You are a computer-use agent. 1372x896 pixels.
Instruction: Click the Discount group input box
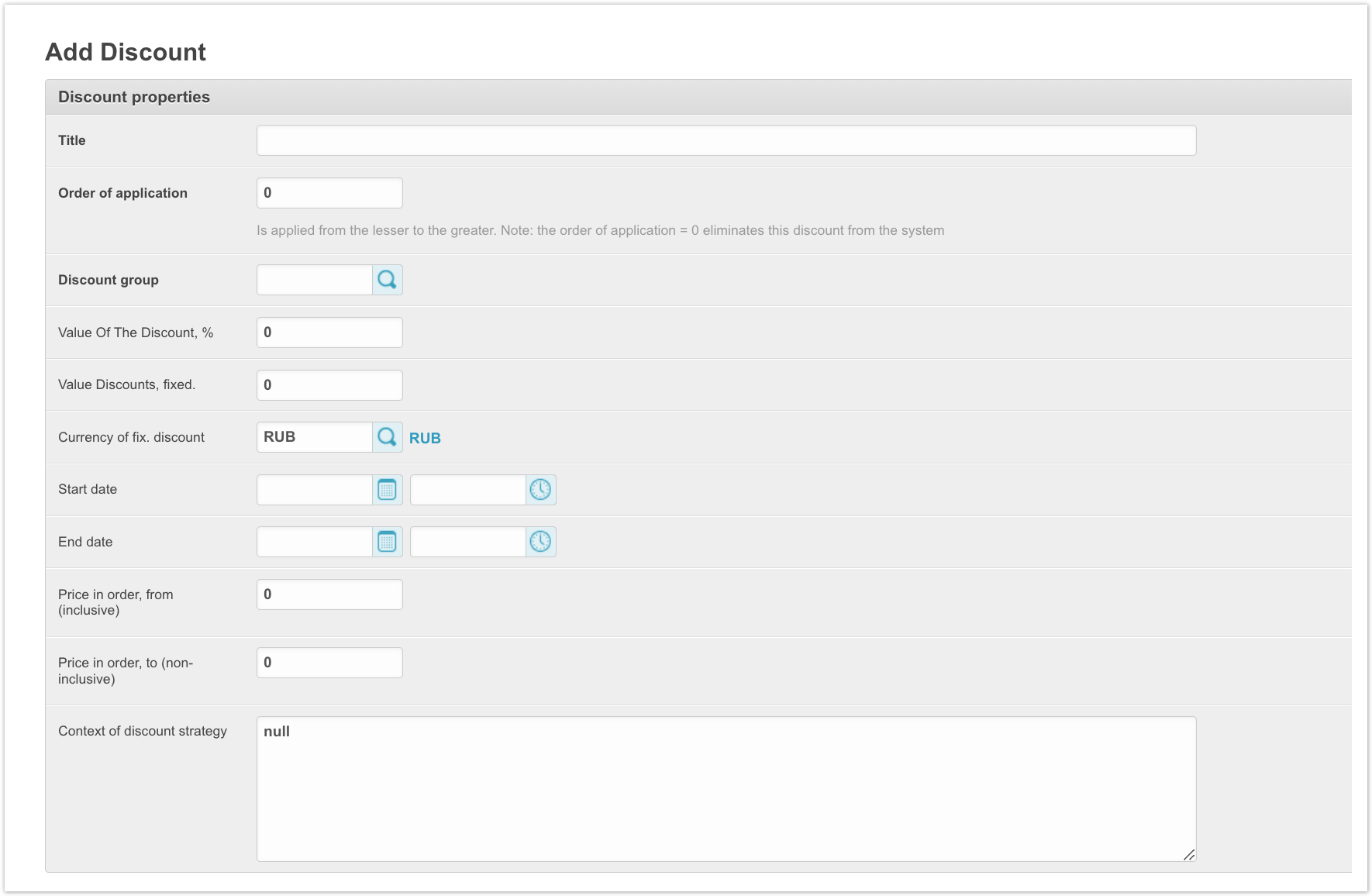pyautogui.click(x=315, y=280)
